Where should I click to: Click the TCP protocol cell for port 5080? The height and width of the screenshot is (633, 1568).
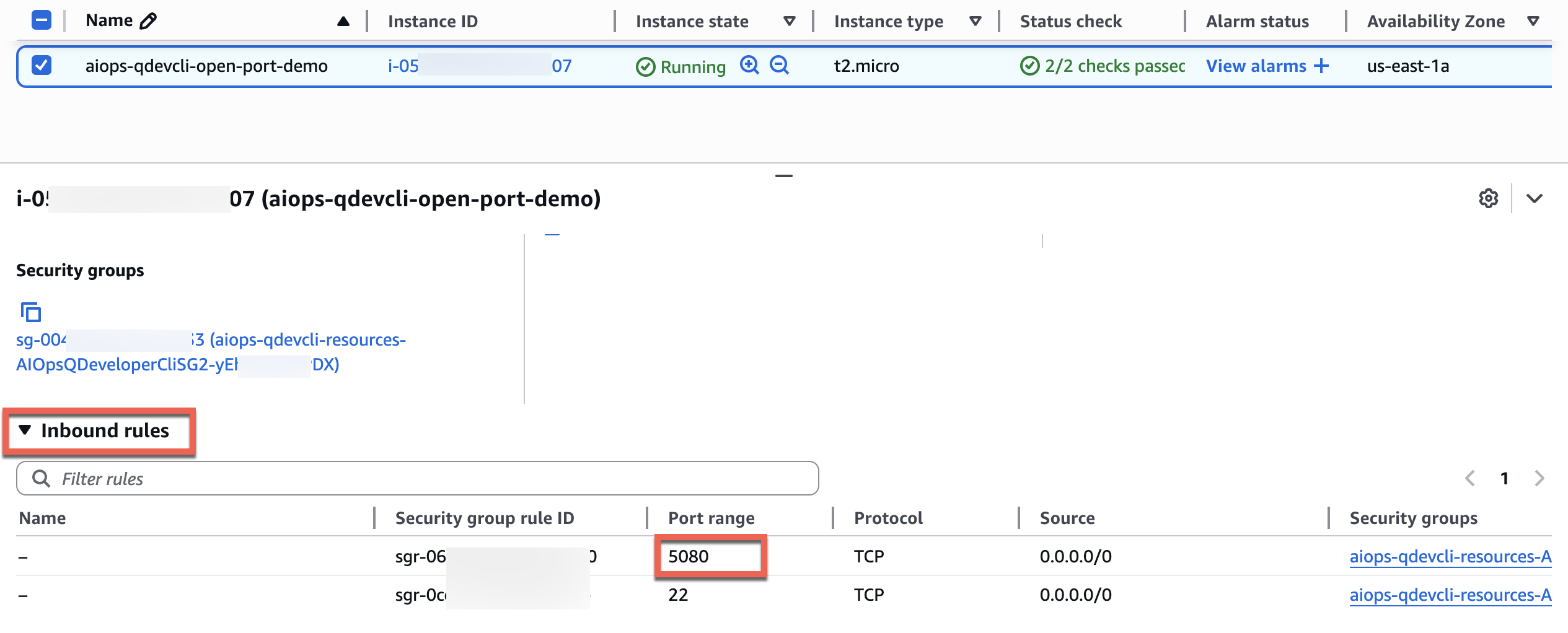coord(869,556)
